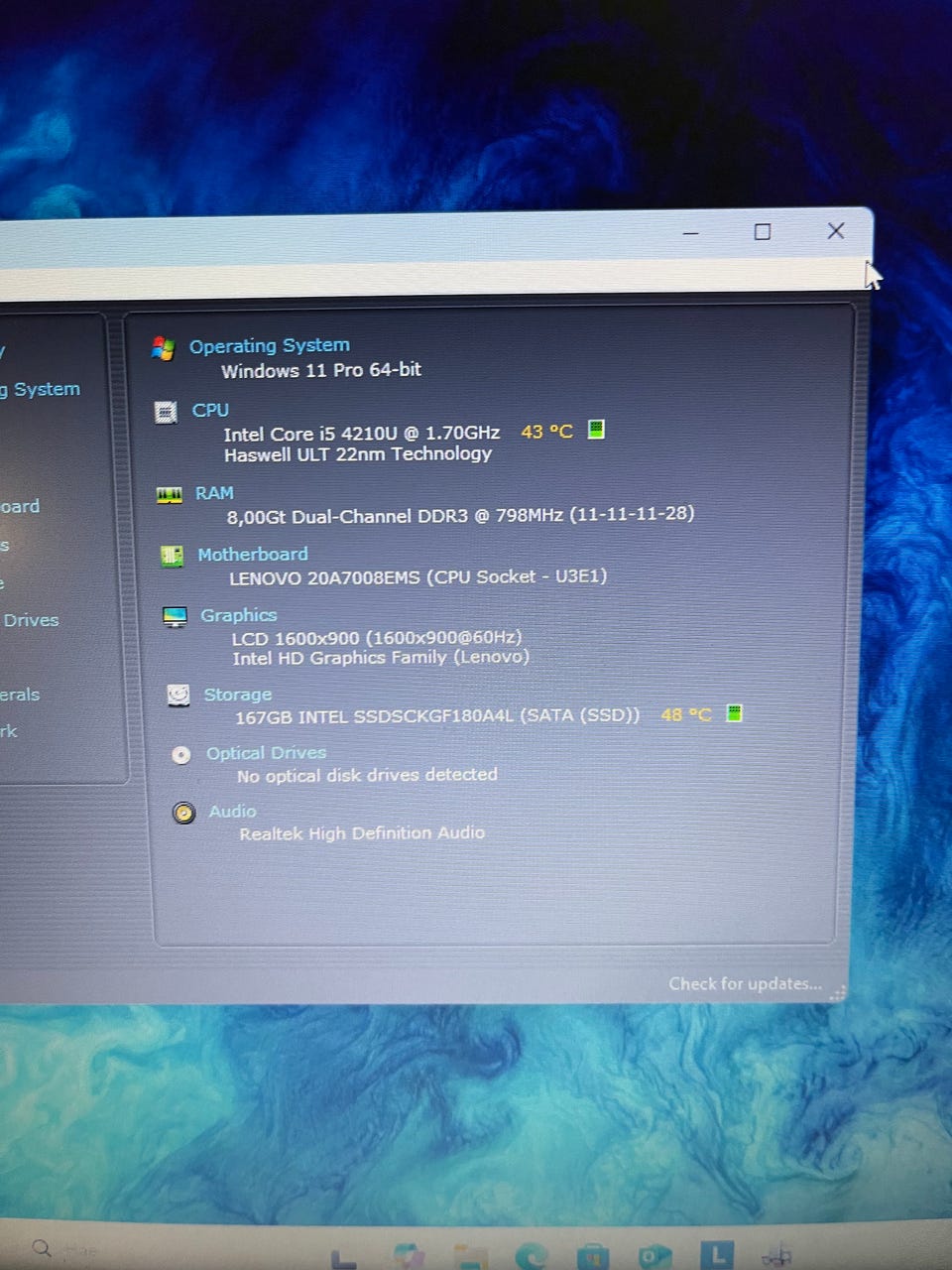Click the Optical Drives disc icon

[181, 755]
